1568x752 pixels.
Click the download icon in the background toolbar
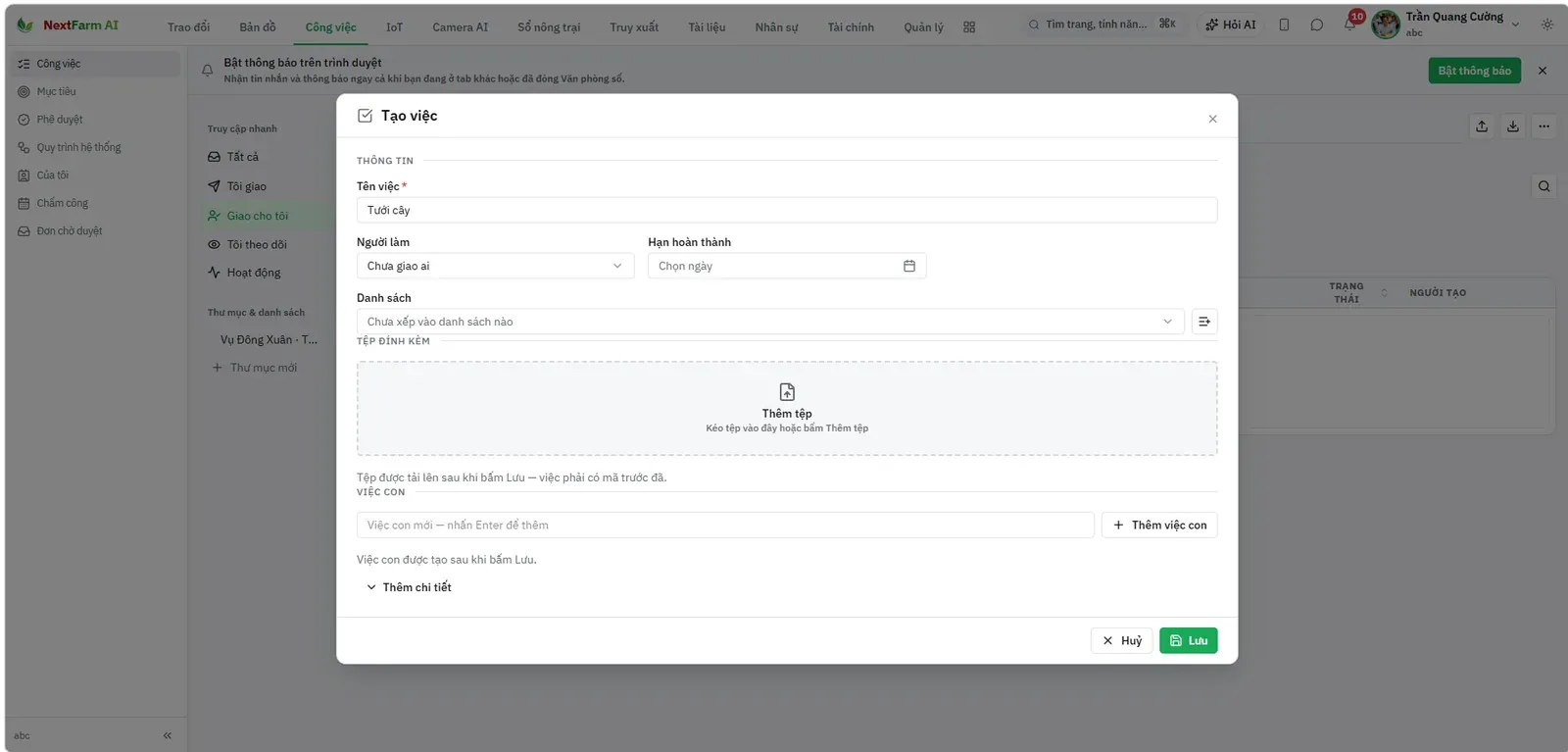(x=1513, y=126)
